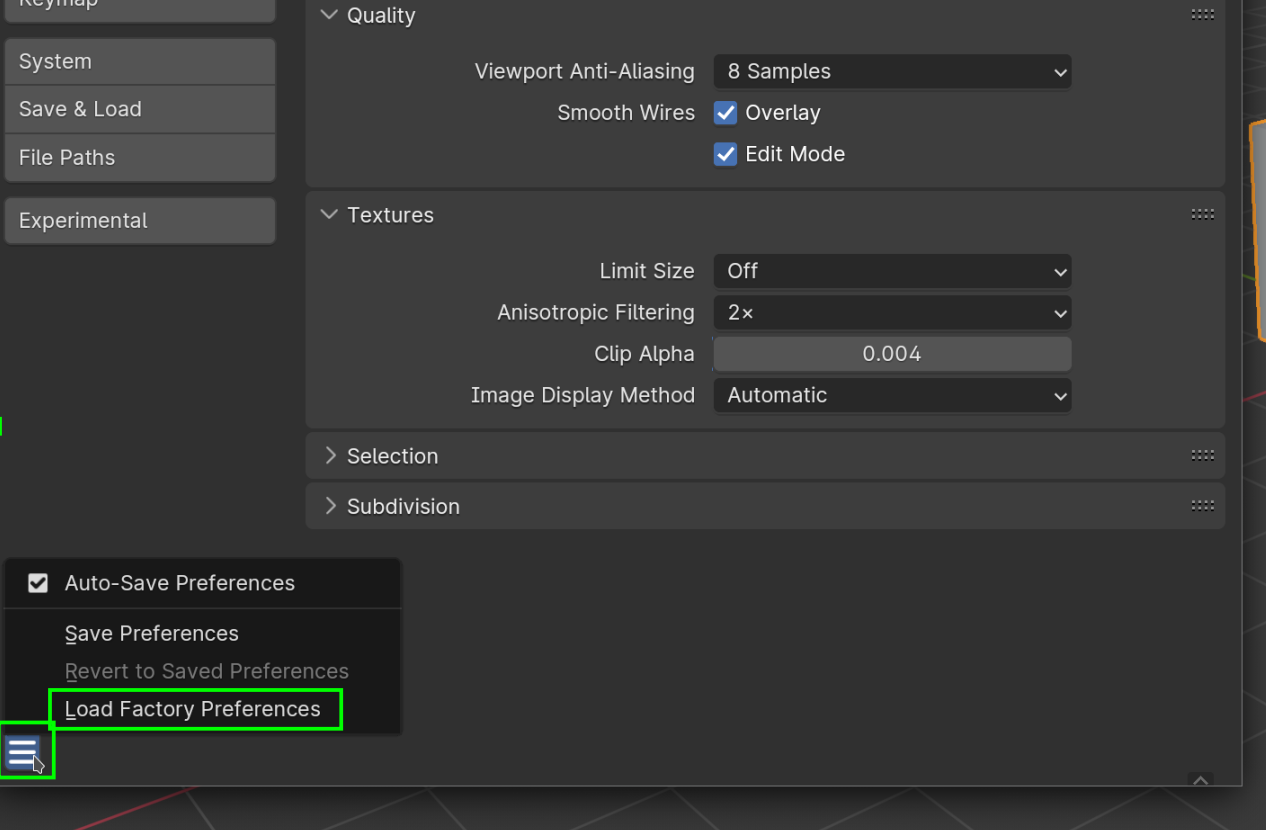Expand the Selection panel
The height and width of the screenshot is (830, 1266).
tap(392, 456)
